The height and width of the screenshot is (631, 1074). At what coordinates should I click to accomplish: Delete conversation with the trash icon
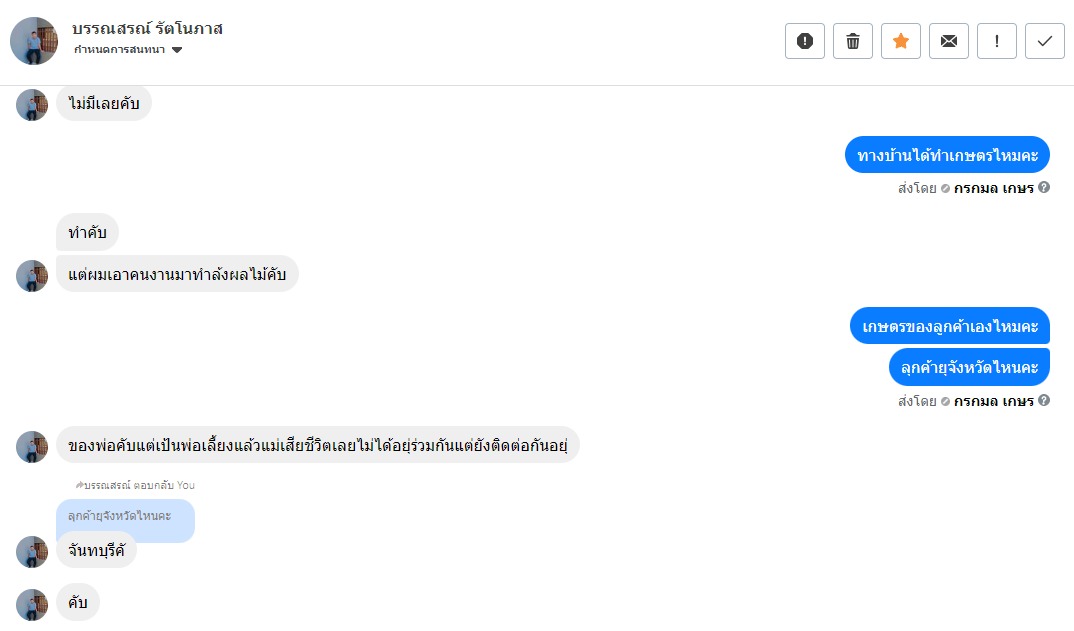(853, 41)
